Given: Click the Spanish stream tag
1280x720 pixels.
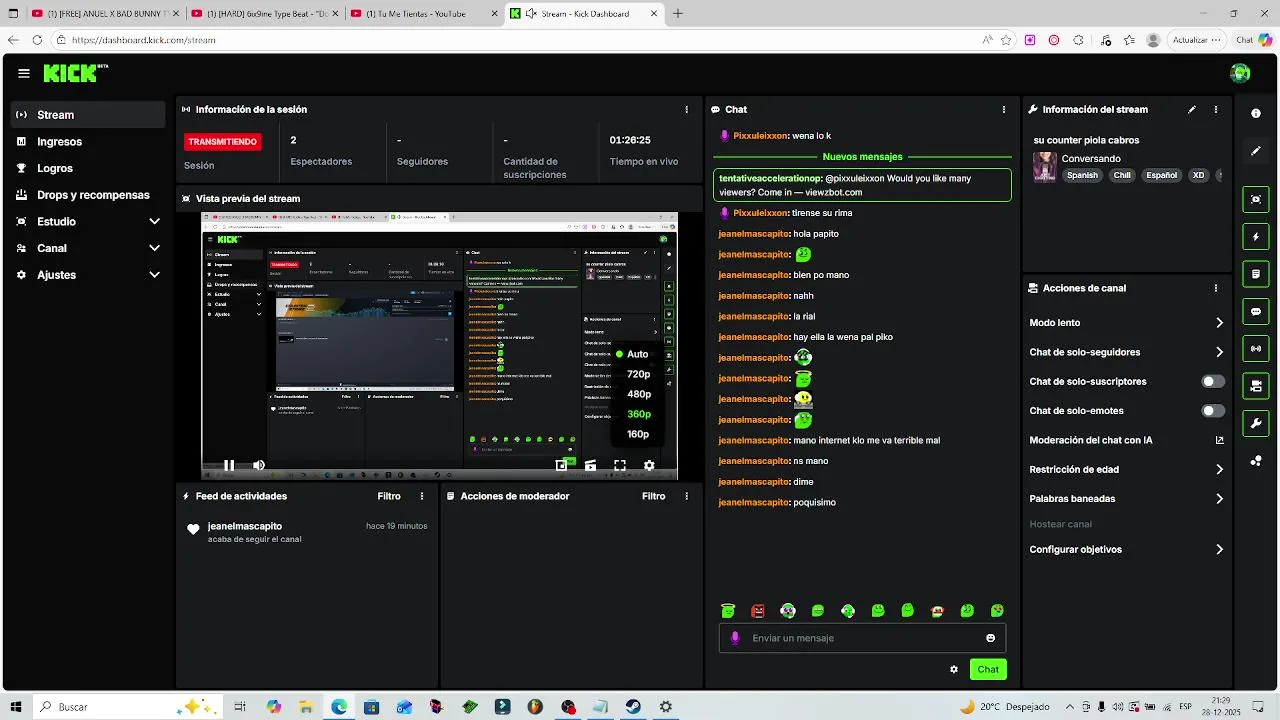Looking at the screenshot, I should click(1082, 175).
